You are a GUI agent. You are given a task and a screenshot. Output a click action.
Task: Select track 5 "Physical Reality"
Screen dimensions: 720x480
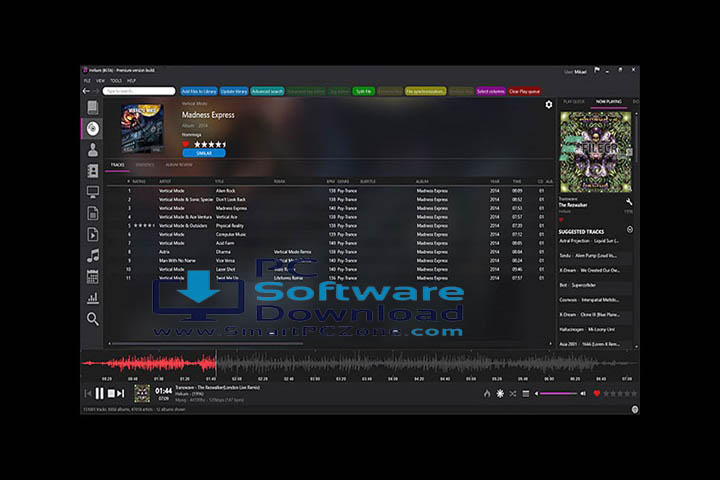[x=328, y=226]
